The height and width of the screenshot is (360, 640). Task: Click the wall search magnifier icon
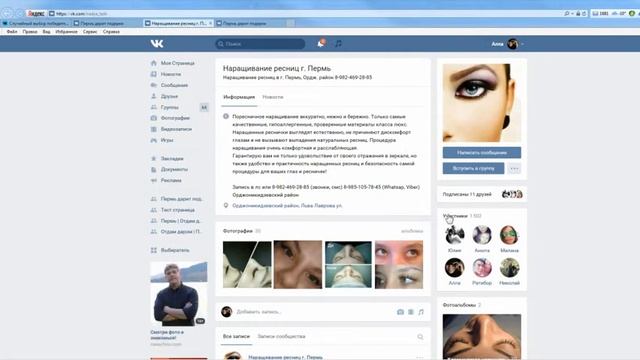[420, 337]
